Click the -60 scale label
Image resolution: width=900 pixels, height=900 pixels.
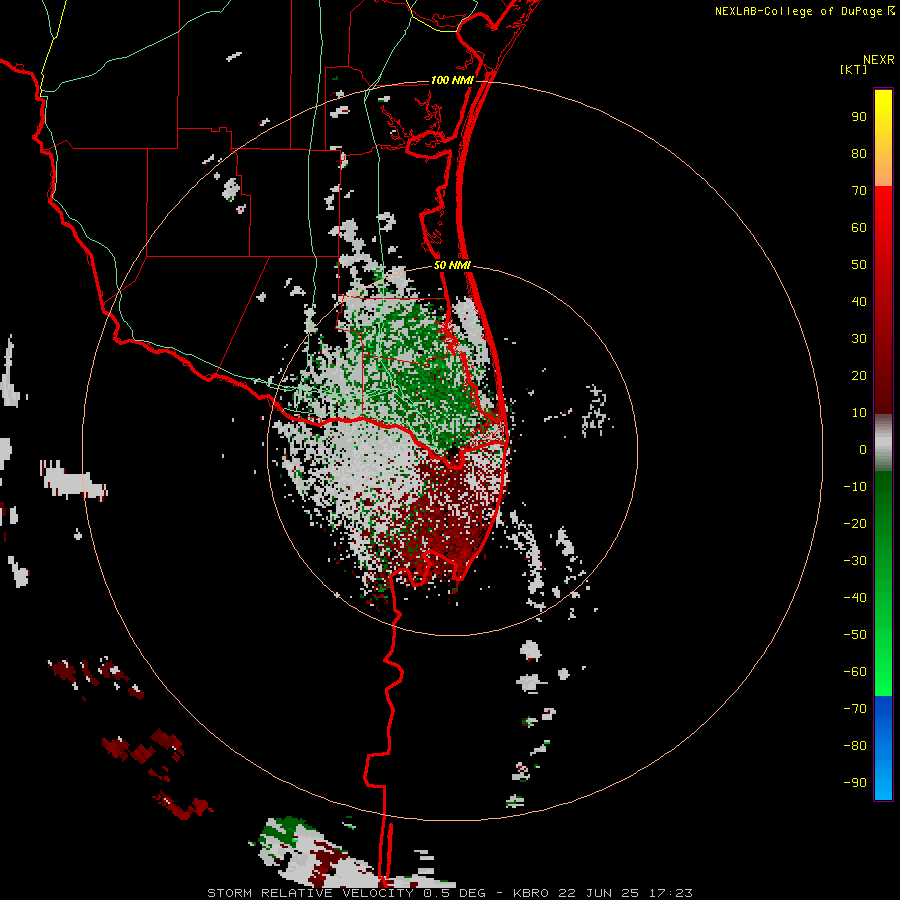pos(855,672)
